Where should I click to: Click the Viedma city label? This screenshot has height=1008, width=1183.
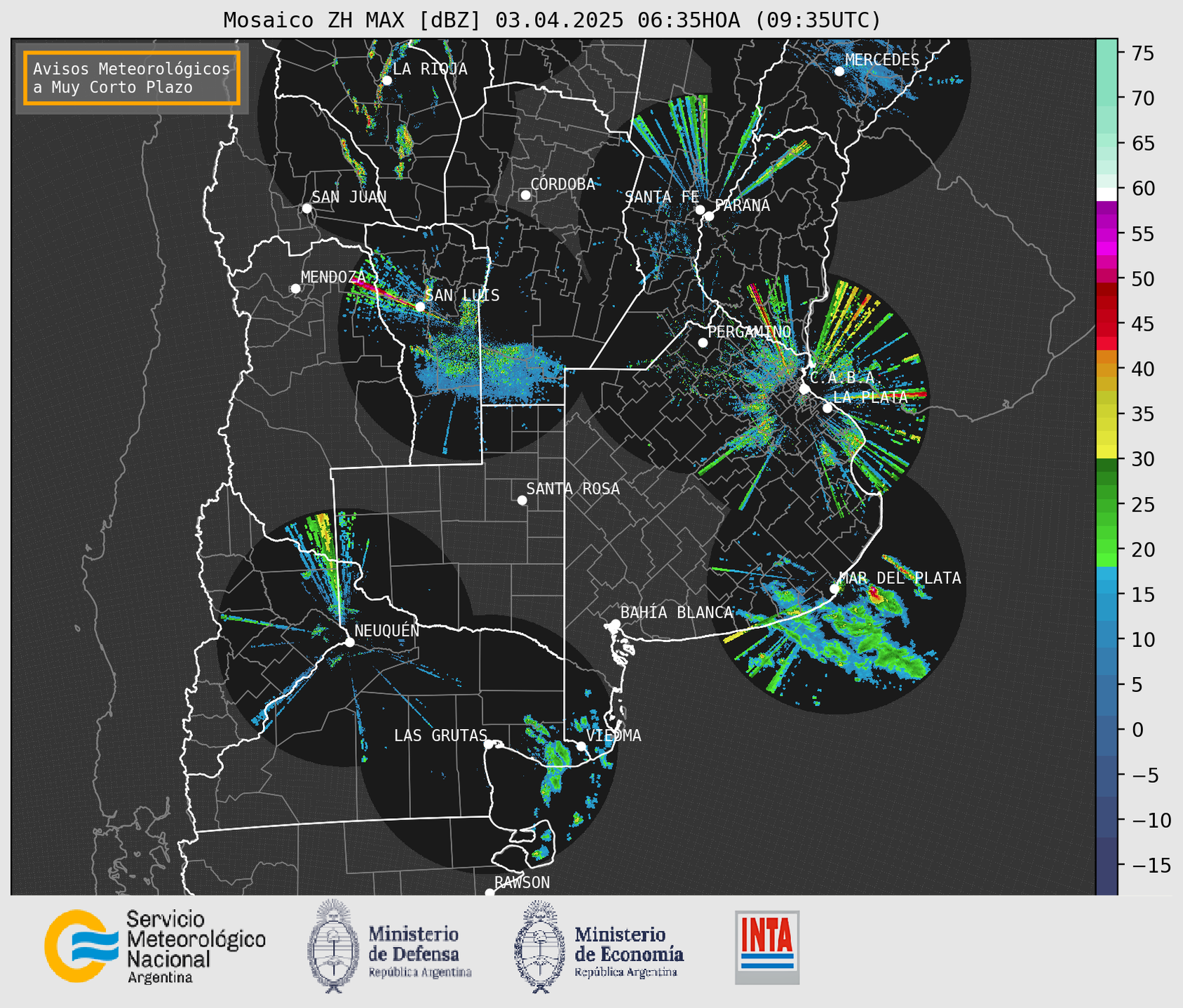(x=614, y=735)
